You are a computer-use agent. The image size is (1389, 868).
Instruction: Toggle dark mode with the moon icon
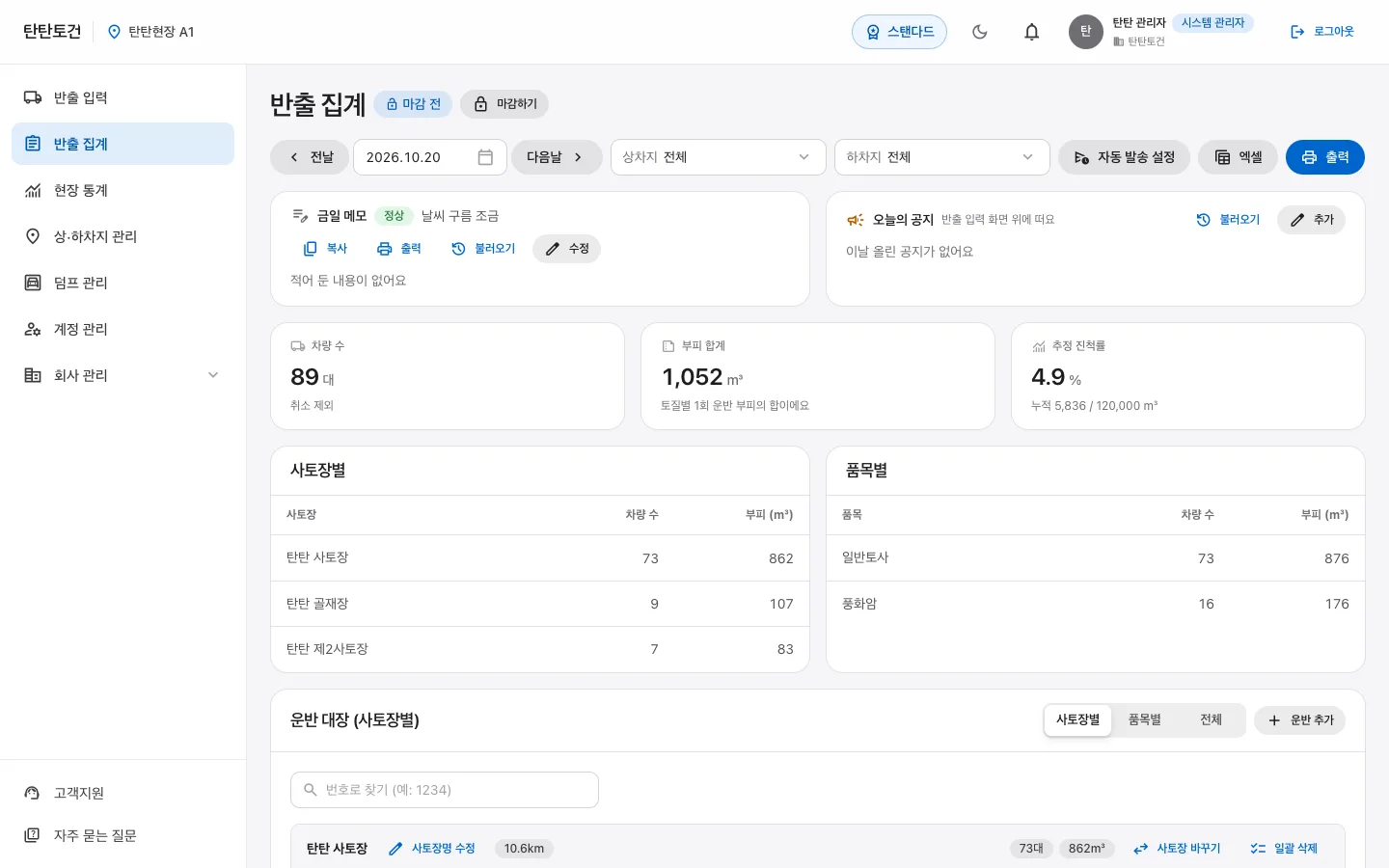(980, 32)
